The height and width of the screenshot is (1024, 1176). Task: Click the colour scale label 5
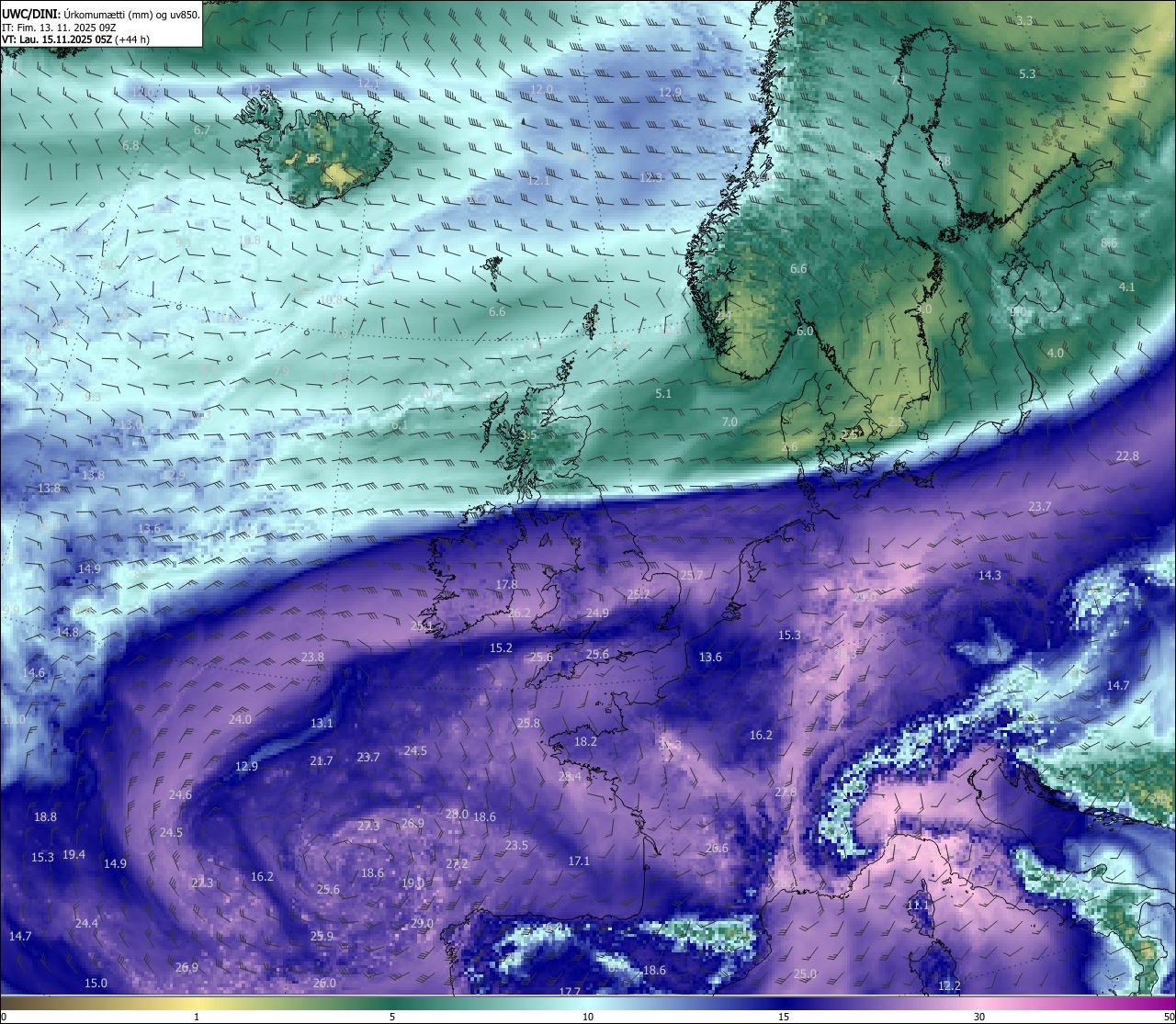coord(392,1017)
